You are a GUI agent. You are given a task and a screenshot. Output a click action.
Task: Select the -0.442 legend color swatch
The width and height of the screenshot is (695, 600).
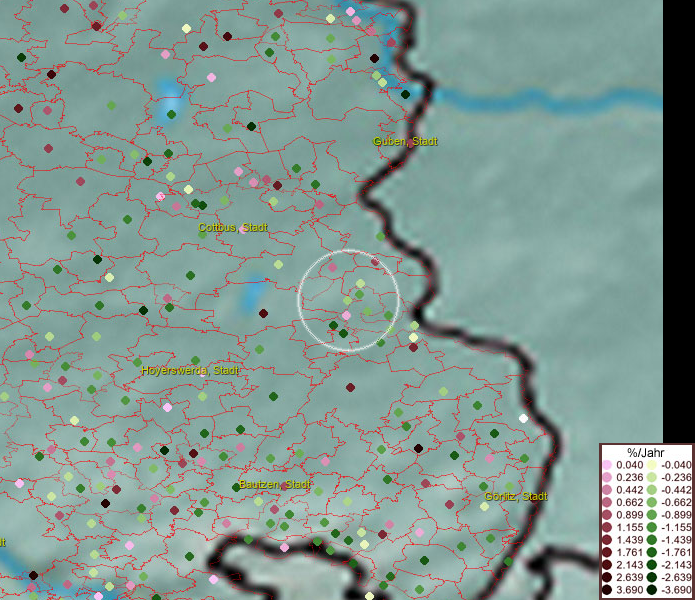(x=652, y=490)
